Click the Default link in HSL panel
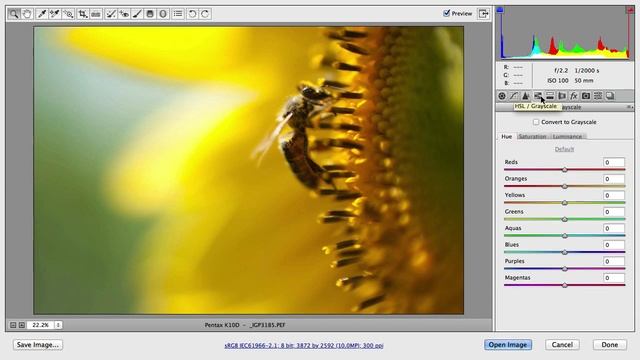Image resolution: width=640 pixels, height=360 pixels. [x=564, y=149]
